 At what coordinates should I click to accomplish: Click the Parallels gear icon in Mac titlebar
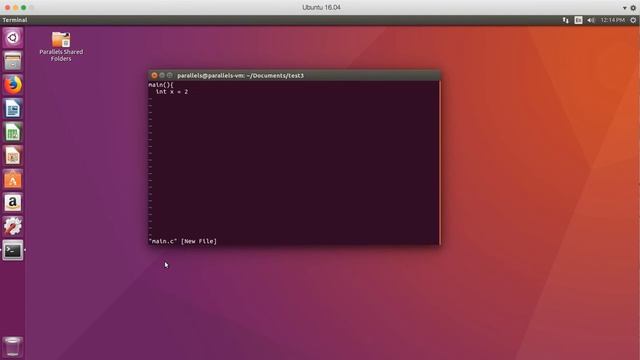(x=633, y=8)
